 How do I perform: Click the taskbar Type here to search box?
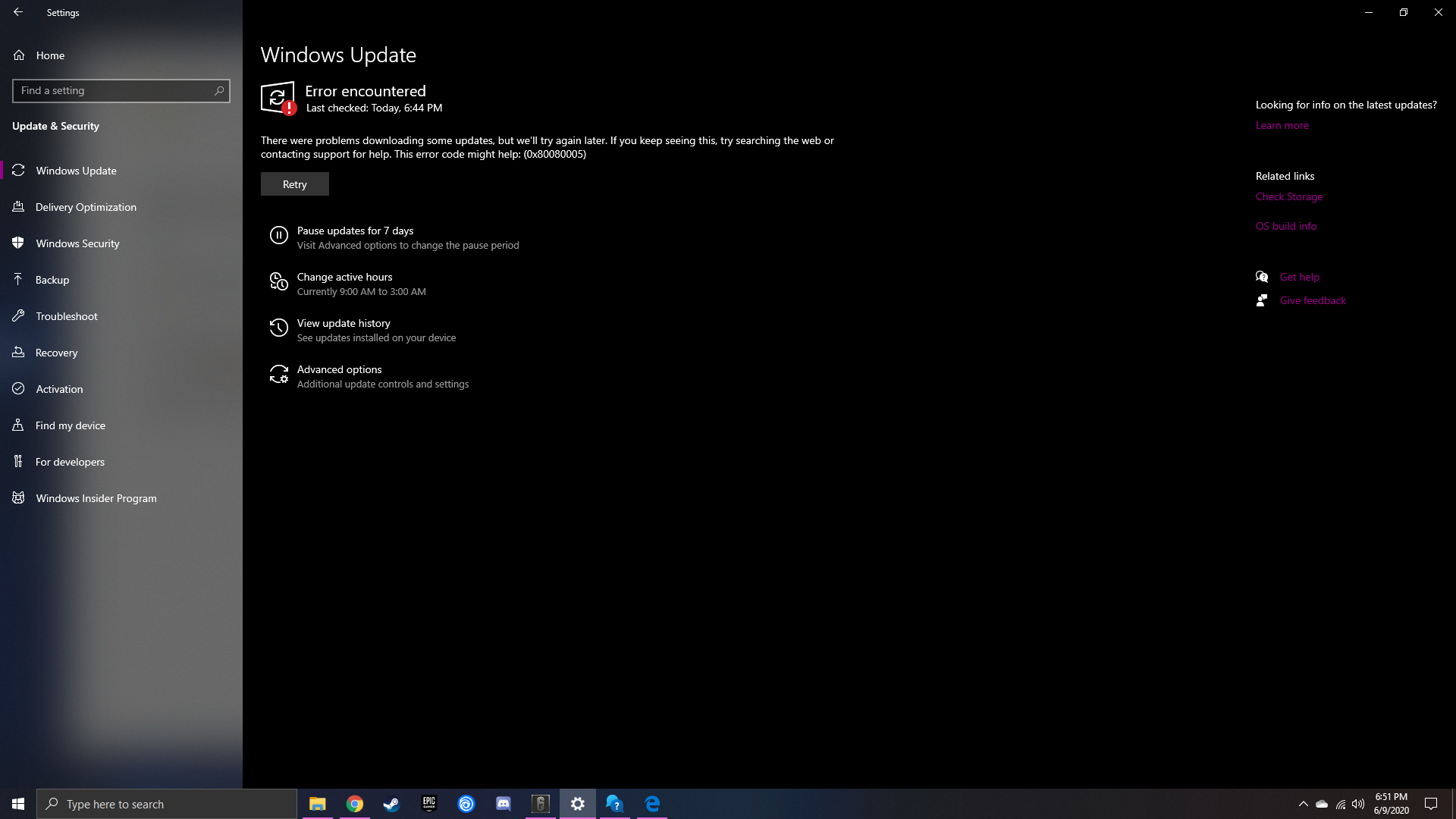click(x=167, y=804)
